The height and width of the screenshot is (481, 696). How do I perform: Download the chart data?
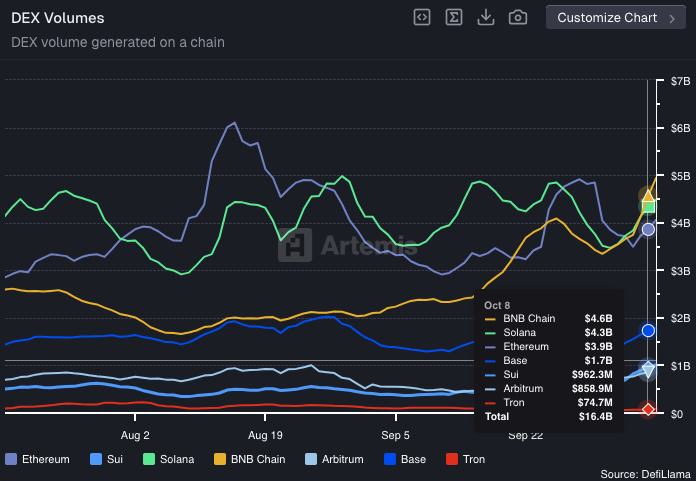(486, 17)
